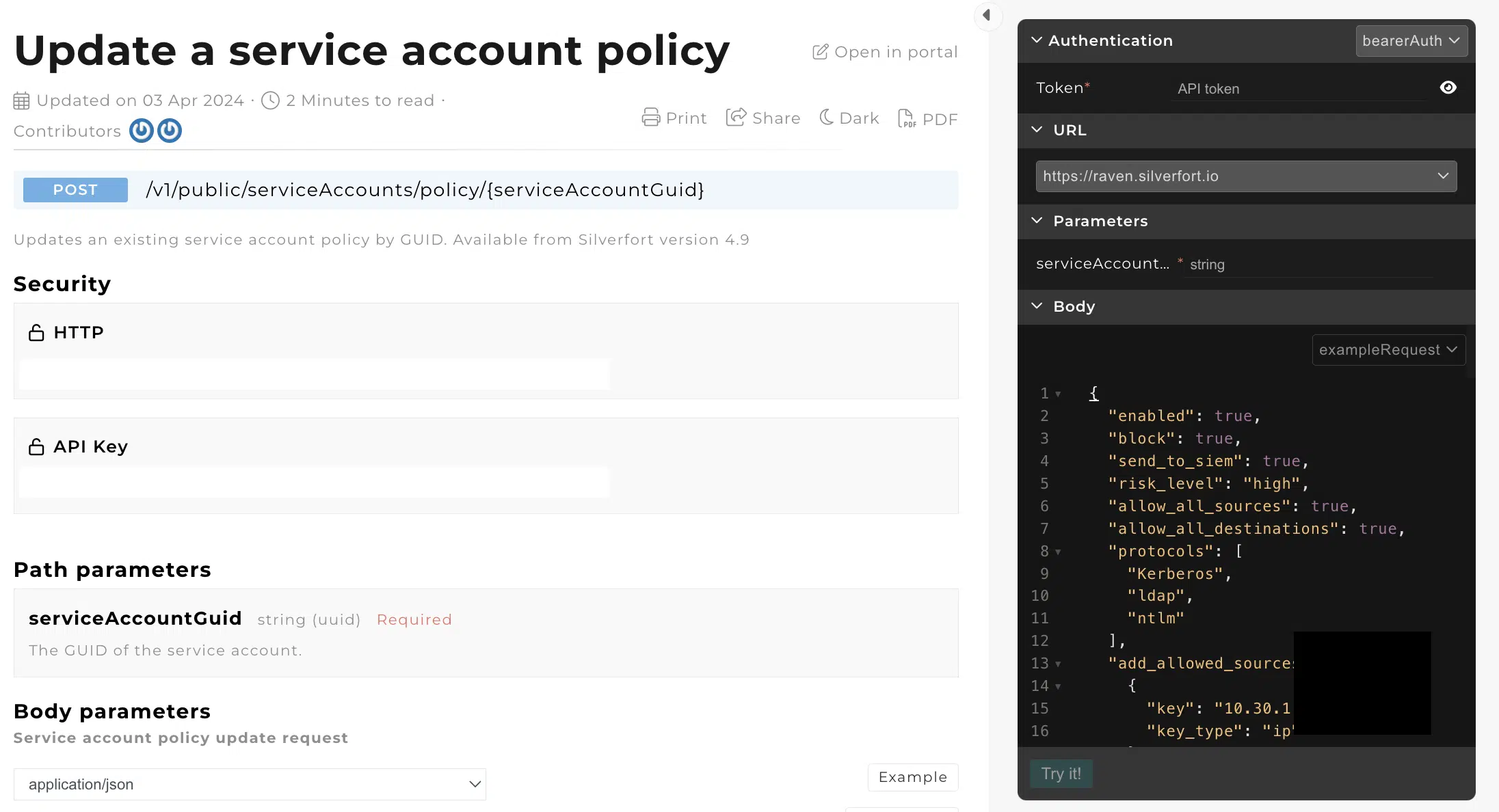The width and height of the screenshot is (1499, 812).
Task: Open the bearerAuth dropdown
Action: click(x=1411, y=41)
